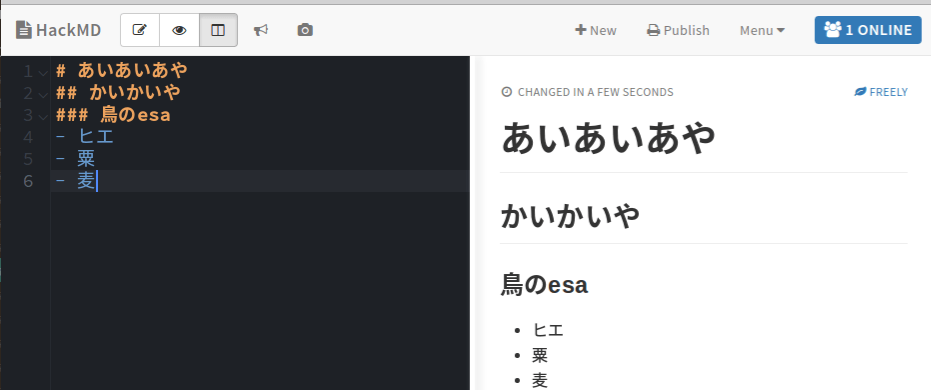
Task: Click preview heading かいかいや
Action: (571, 215)
